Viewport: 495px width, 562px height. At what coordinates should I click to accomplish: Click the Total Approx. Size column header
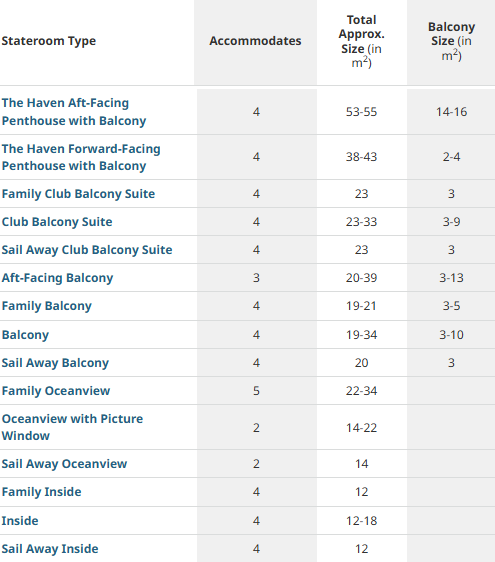[x=362, y=41]
